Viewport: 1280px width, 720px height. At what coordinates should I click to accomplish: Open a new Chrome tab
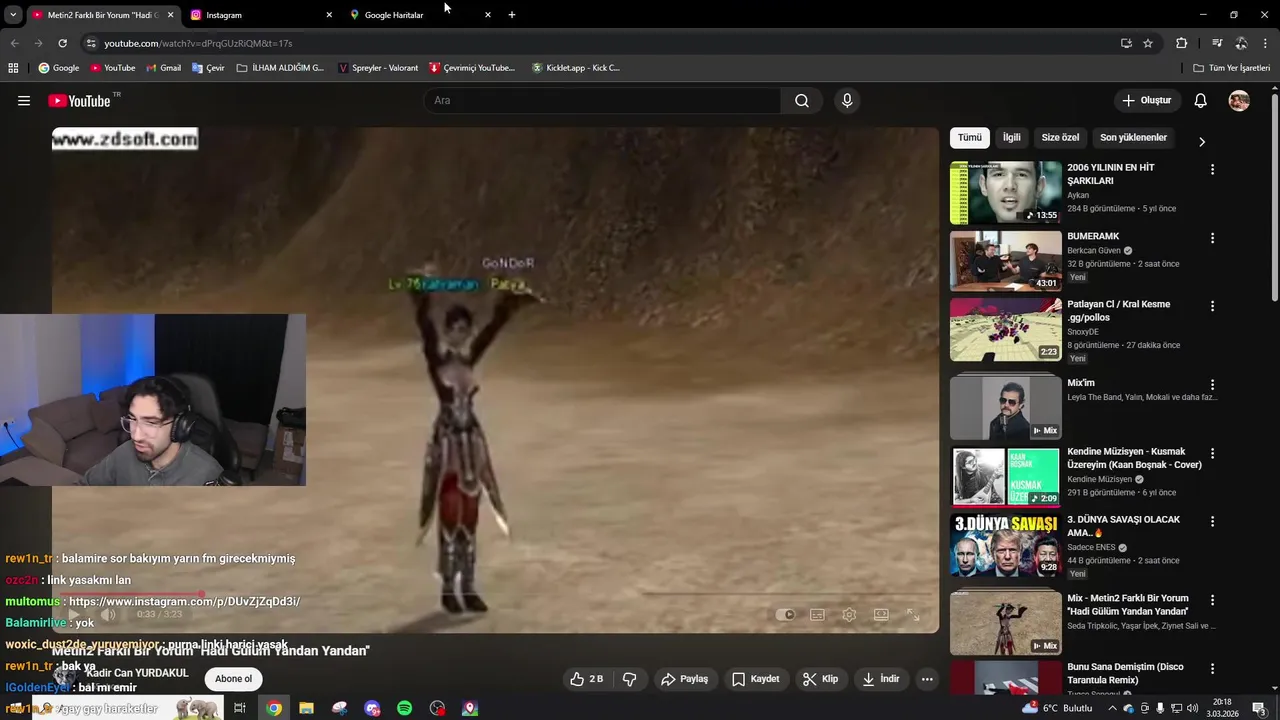(512, 15)
